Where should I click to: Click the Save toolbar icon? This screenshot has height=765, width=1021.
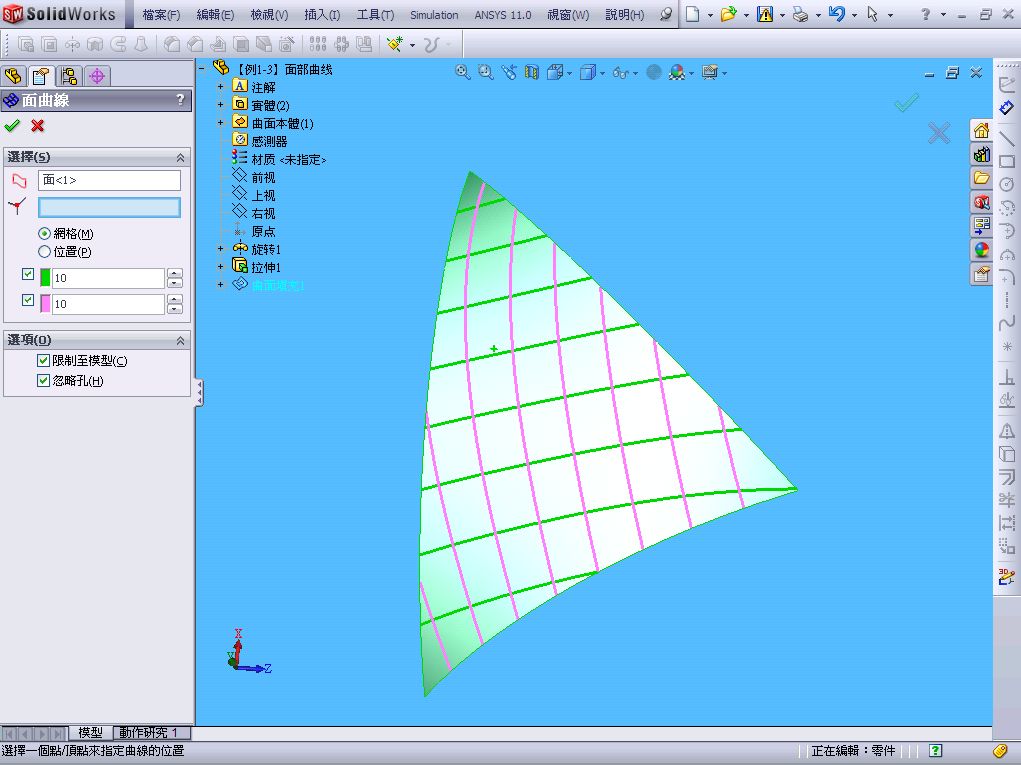(x=764, y=15)
